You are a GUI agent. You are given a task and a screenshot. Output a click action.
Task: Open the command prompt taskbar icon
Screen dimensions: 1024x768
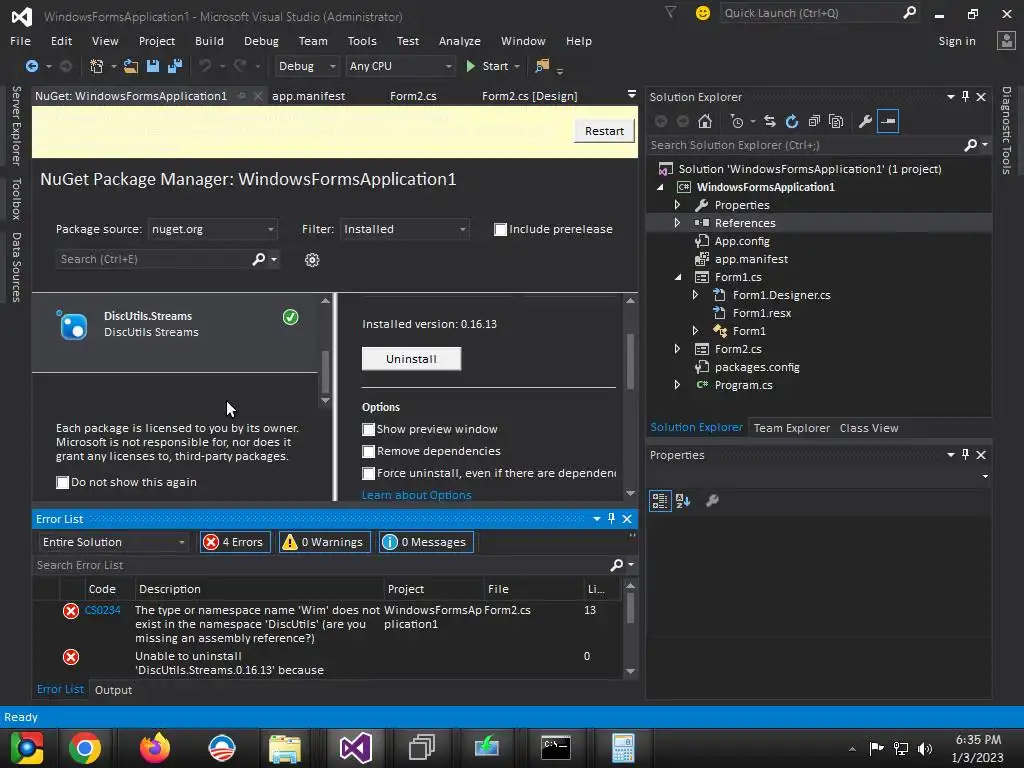(x=556, y=748)
